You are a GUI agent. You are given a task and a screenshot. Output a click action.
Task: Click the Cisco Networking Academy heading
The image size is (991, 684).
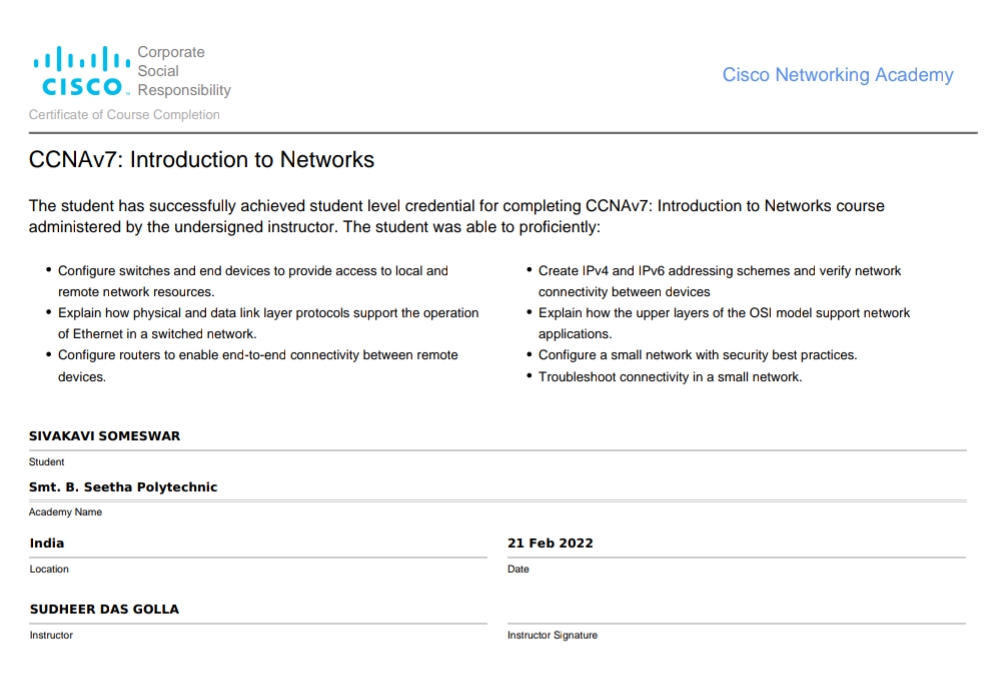(837, 75)
